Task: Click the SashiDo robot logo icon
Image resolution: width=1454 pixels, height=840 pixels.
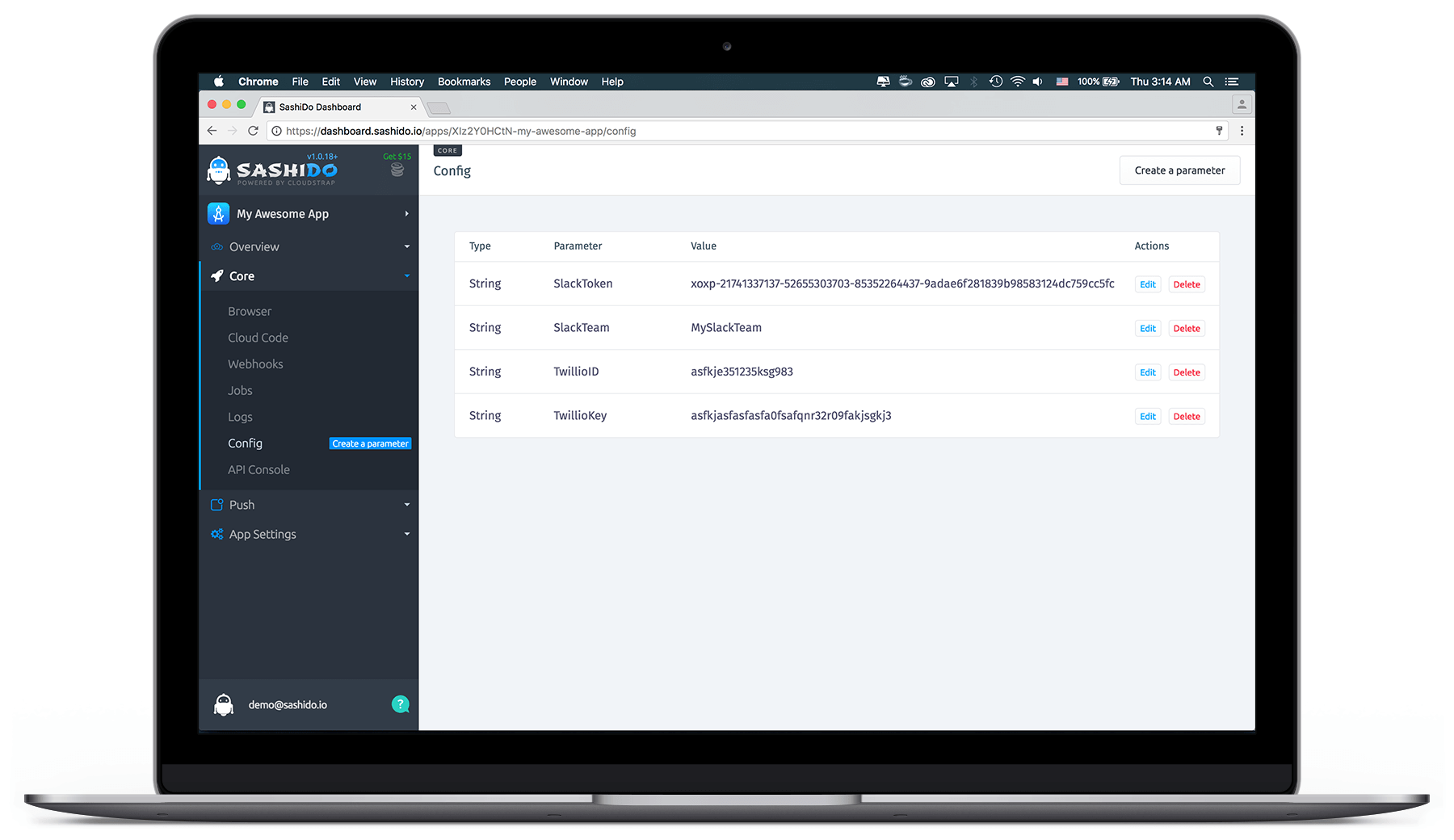Action: 219,170
